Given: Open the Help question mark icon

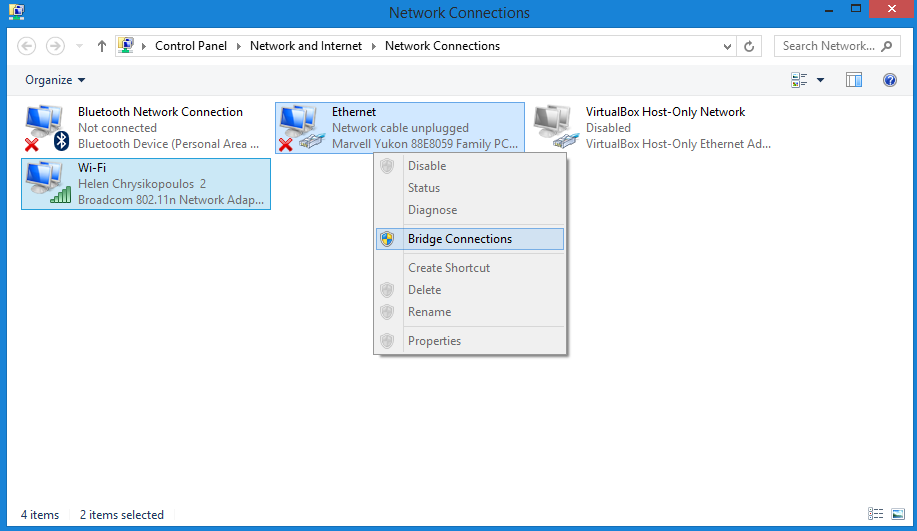Looking at the screenshot, I should pos(890,80).
